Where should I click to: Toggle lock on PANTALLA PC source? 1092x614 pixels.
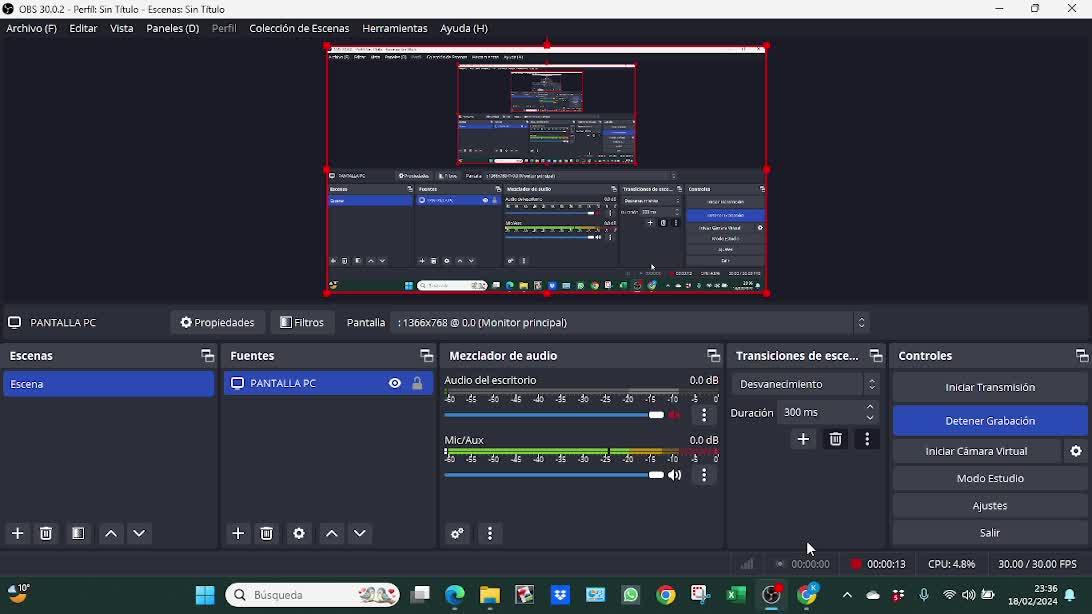coord(417,384)
